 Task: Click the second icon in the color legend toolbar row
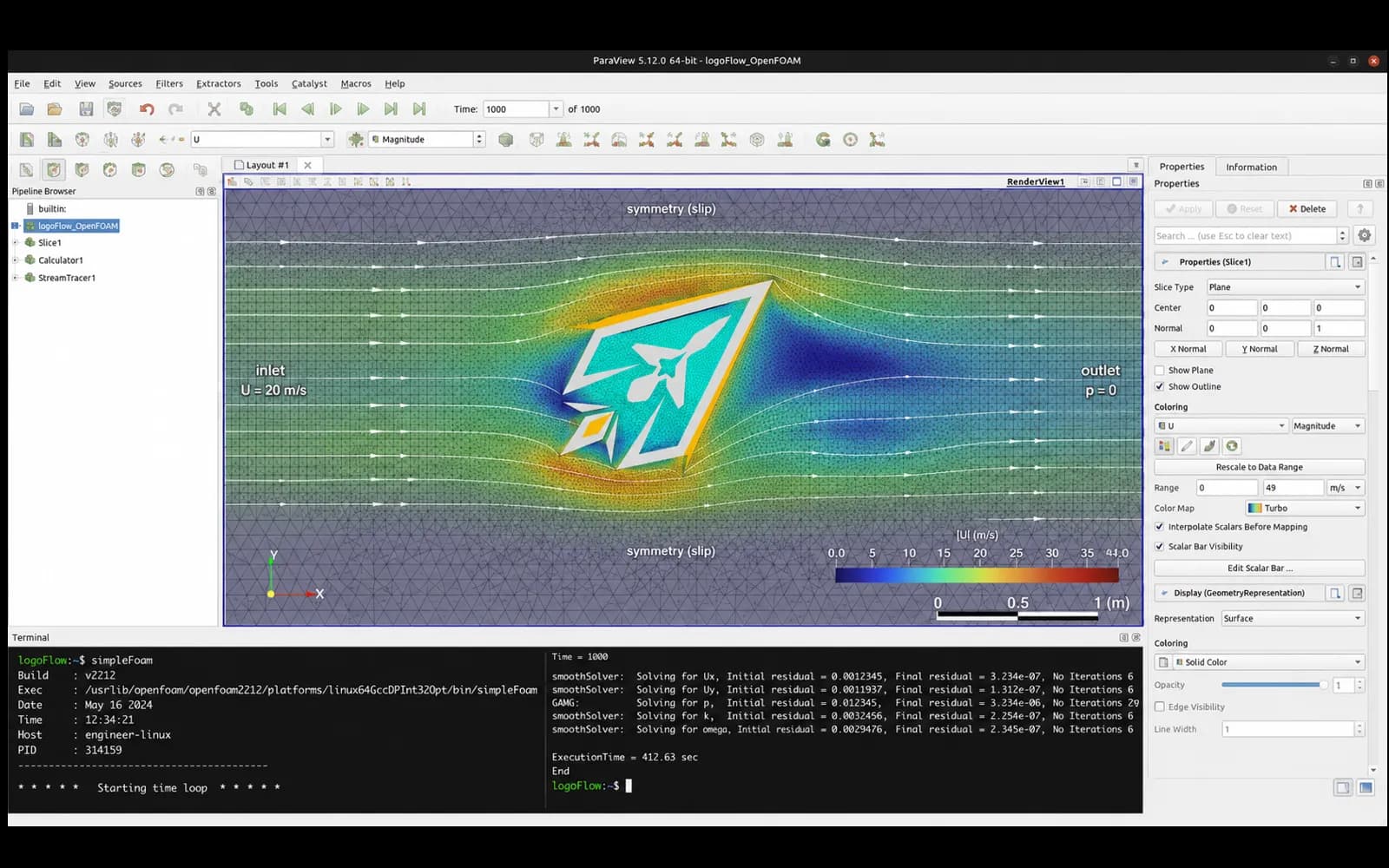[x=55, y=140]
